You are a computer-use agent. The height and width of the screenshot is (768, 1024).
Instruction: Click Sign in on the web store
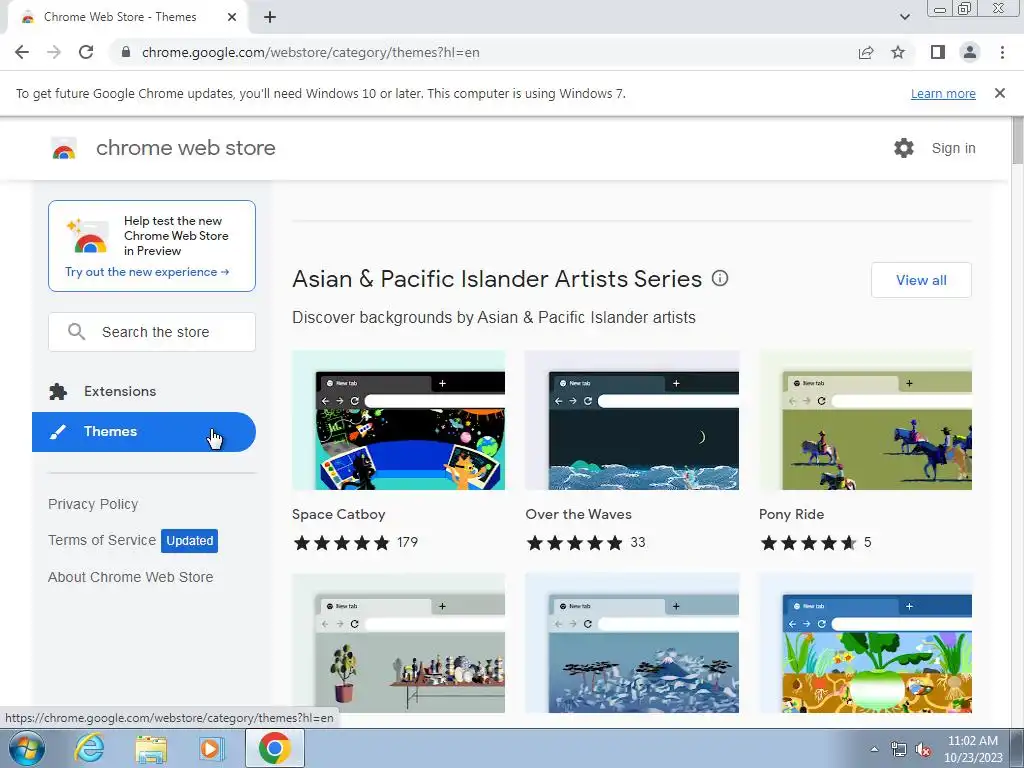pos(953,148)
